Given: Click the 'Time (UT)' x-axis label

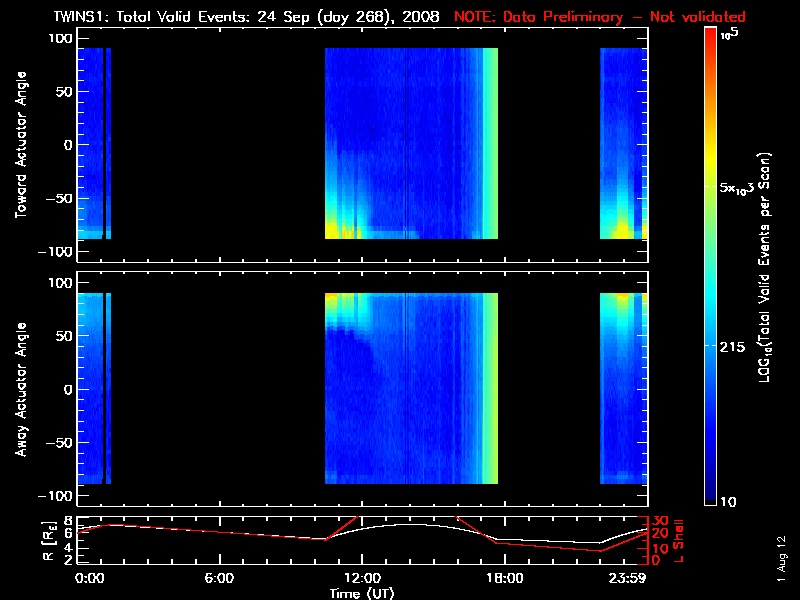Looking at the screenshot, I should click(x=361, y=593).
